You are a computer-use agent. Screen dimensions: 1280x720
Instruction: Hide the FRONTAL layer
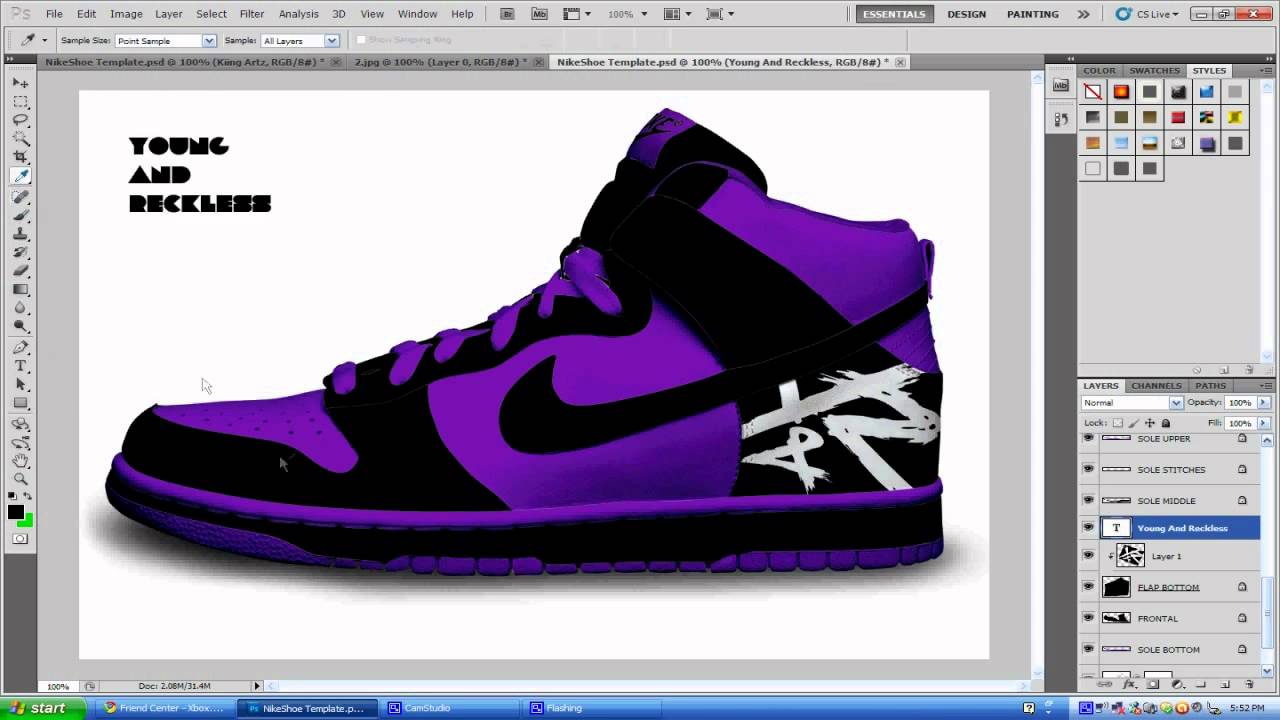point(1088,618)
